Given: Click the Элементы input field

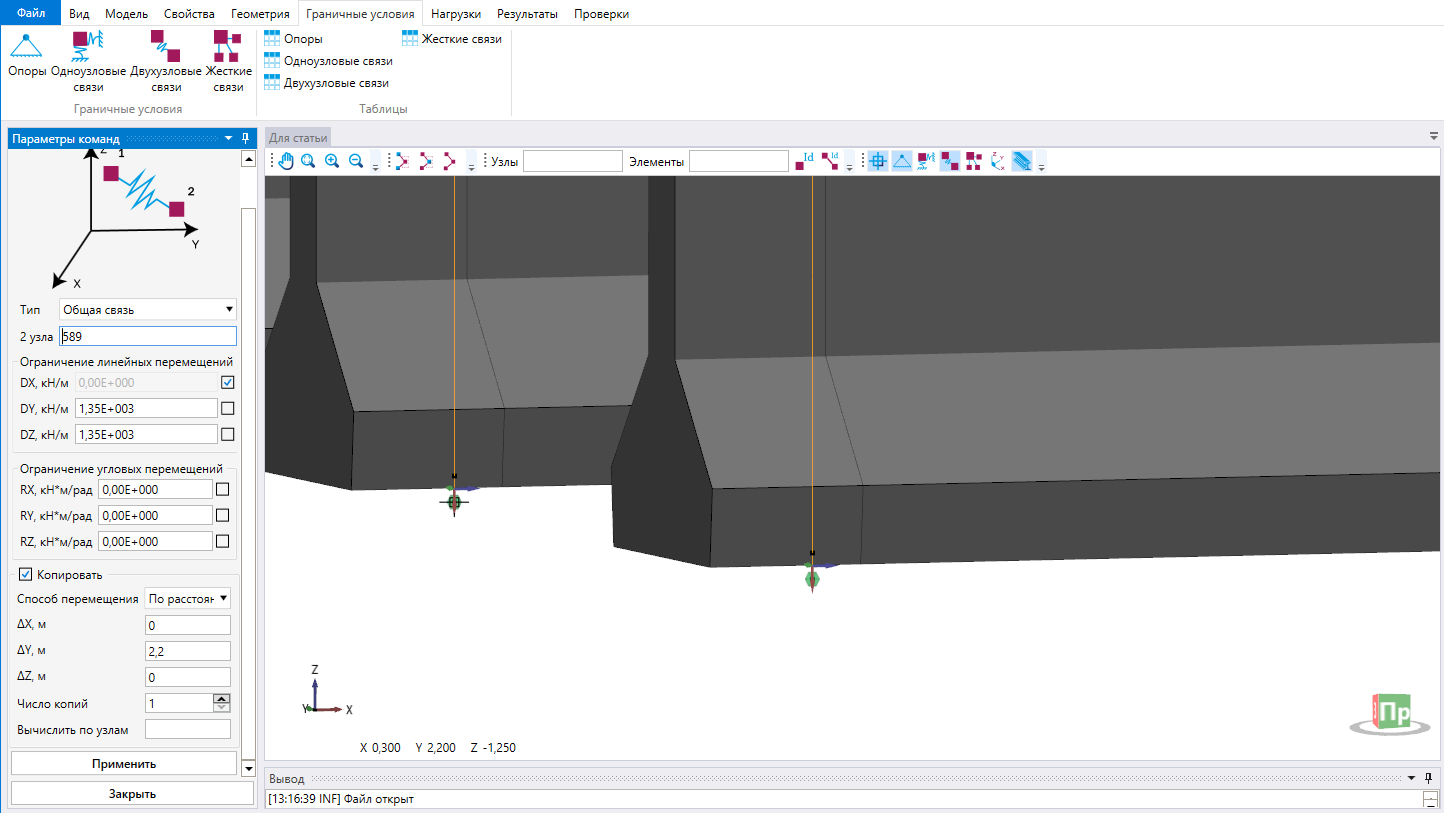Looking at the screenshot, I should [739, 161].
